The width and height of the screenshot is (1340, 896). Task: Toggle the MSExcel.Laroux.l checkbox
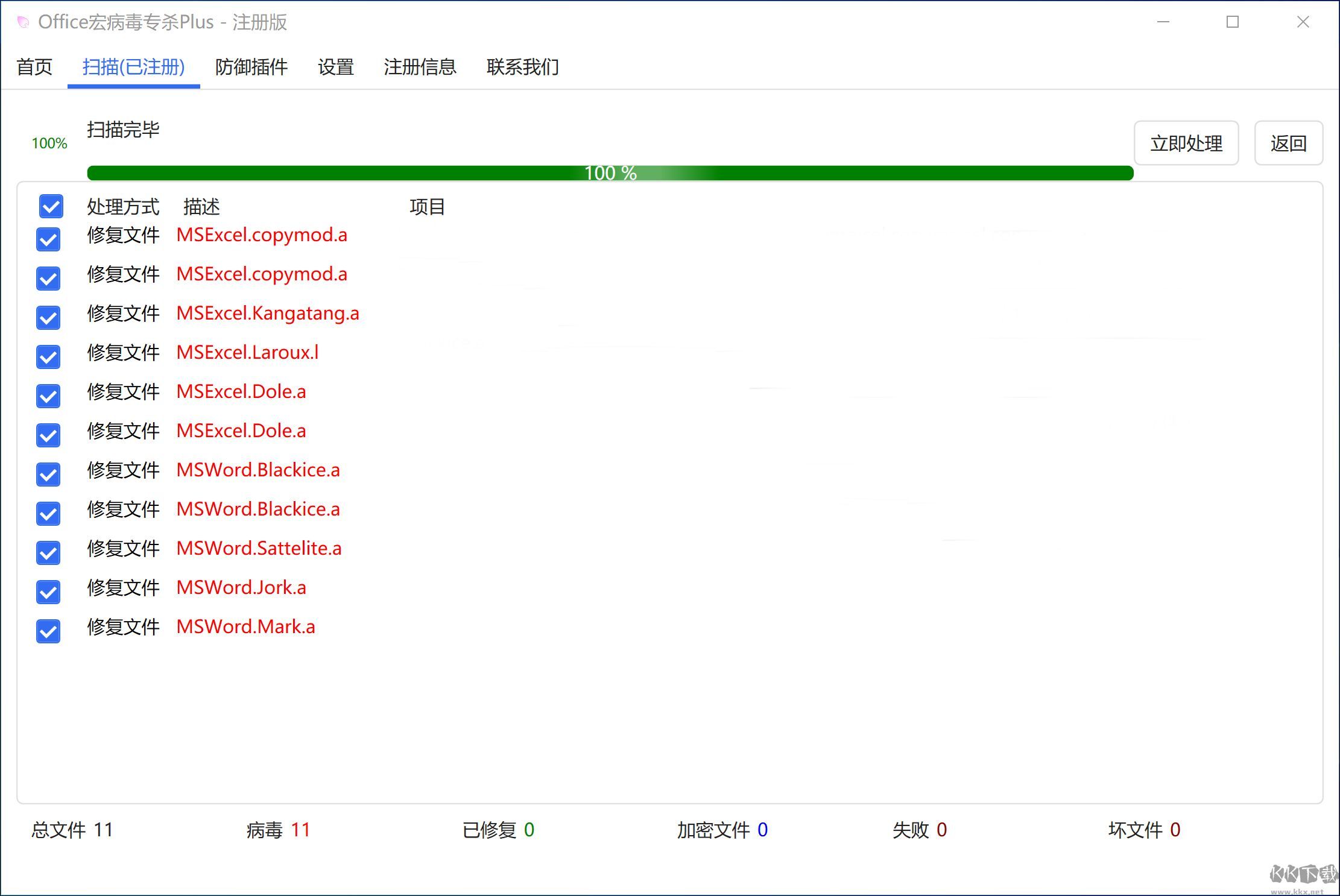pyautogui.click(x=48, y=357)
